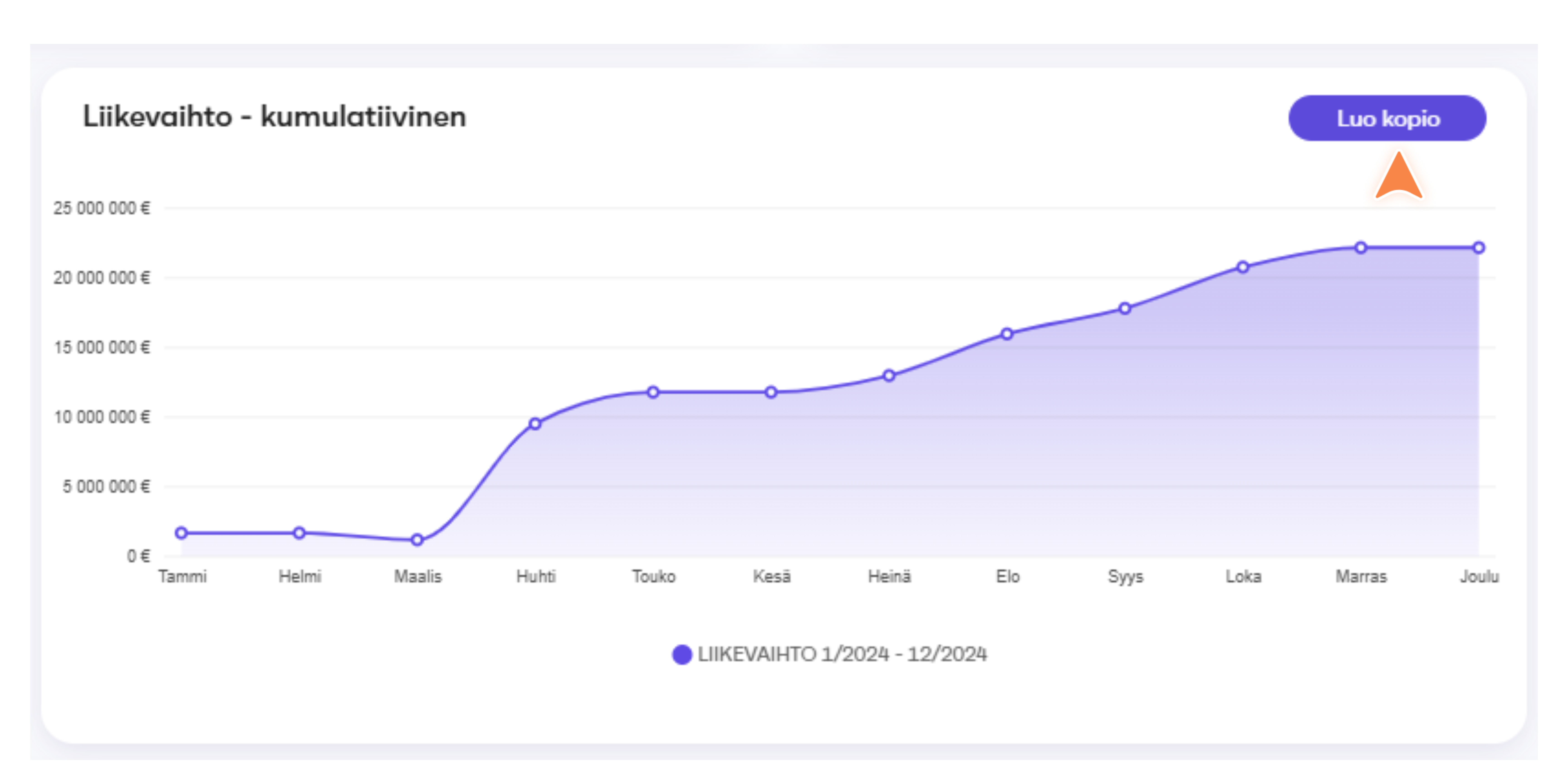The width and height of the screenshot is (1568, 784).
Task: Select the Tammi data point on chart
Action: (x=181, y=533)
